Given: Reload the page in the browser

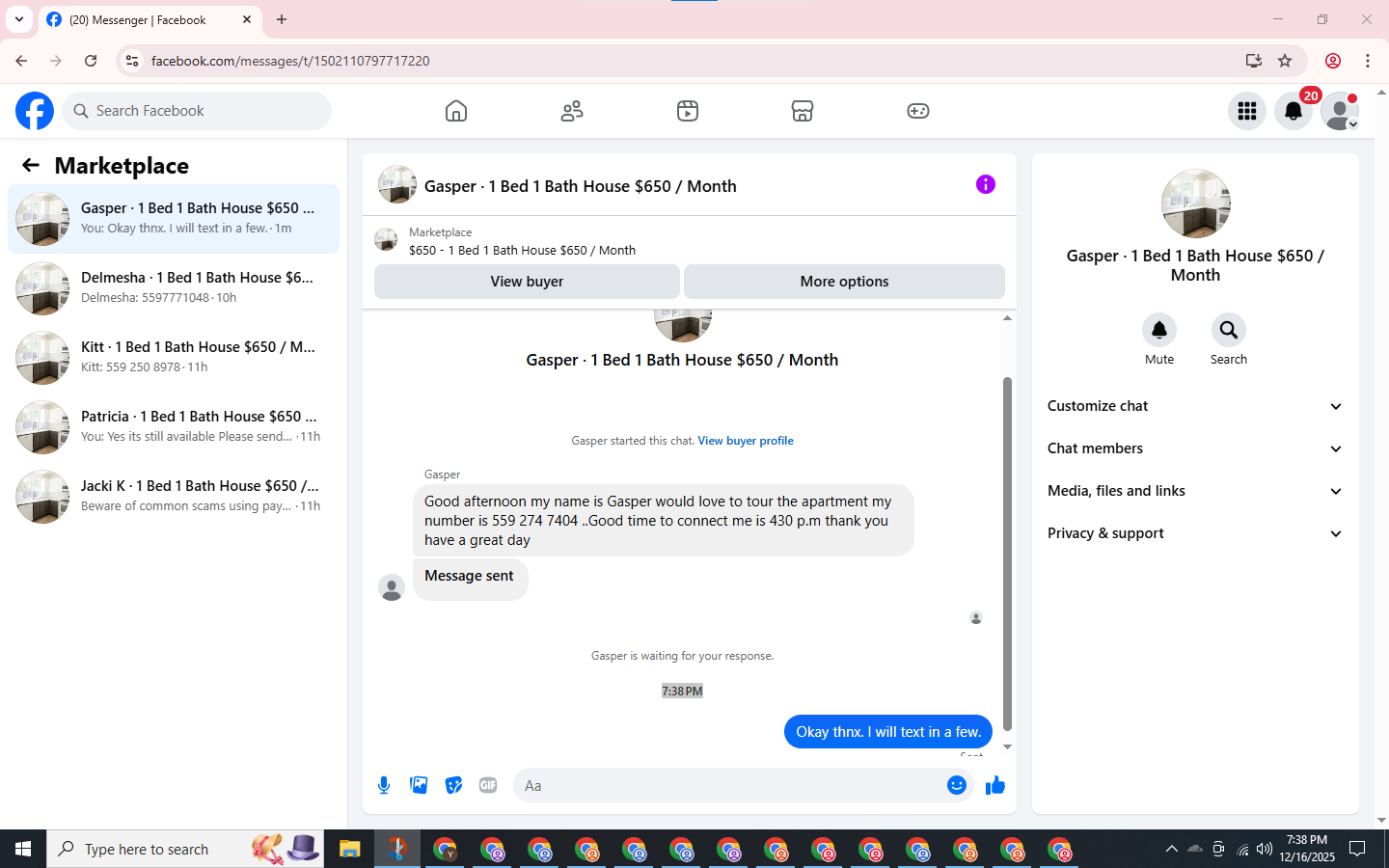Looking at the screenshot, I should 91,61.
